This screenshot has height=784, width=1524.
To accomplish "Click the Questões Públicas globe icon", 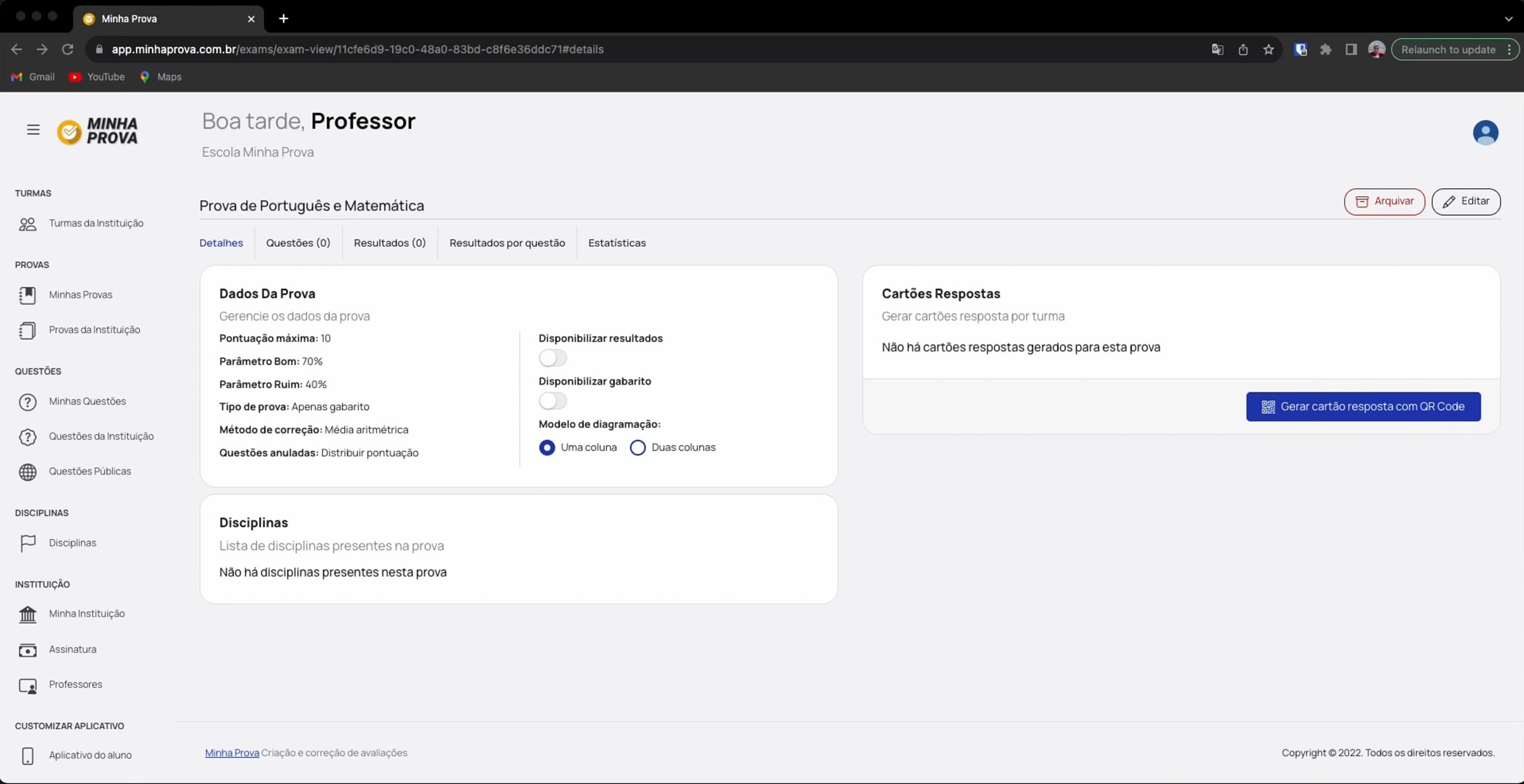I will (27, 472).
